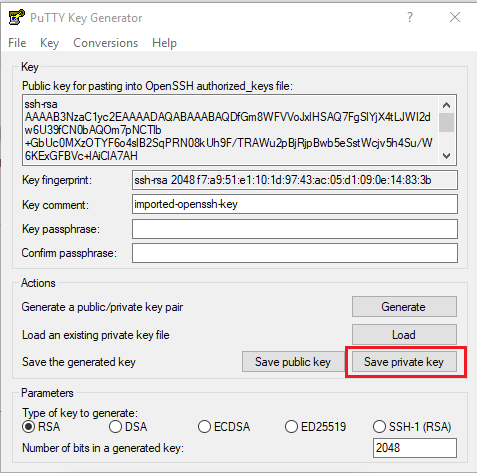Image resolution: width=477 pixels, height=473 pixels.
Task: Click the Generate button
Action: pos(404,307)
